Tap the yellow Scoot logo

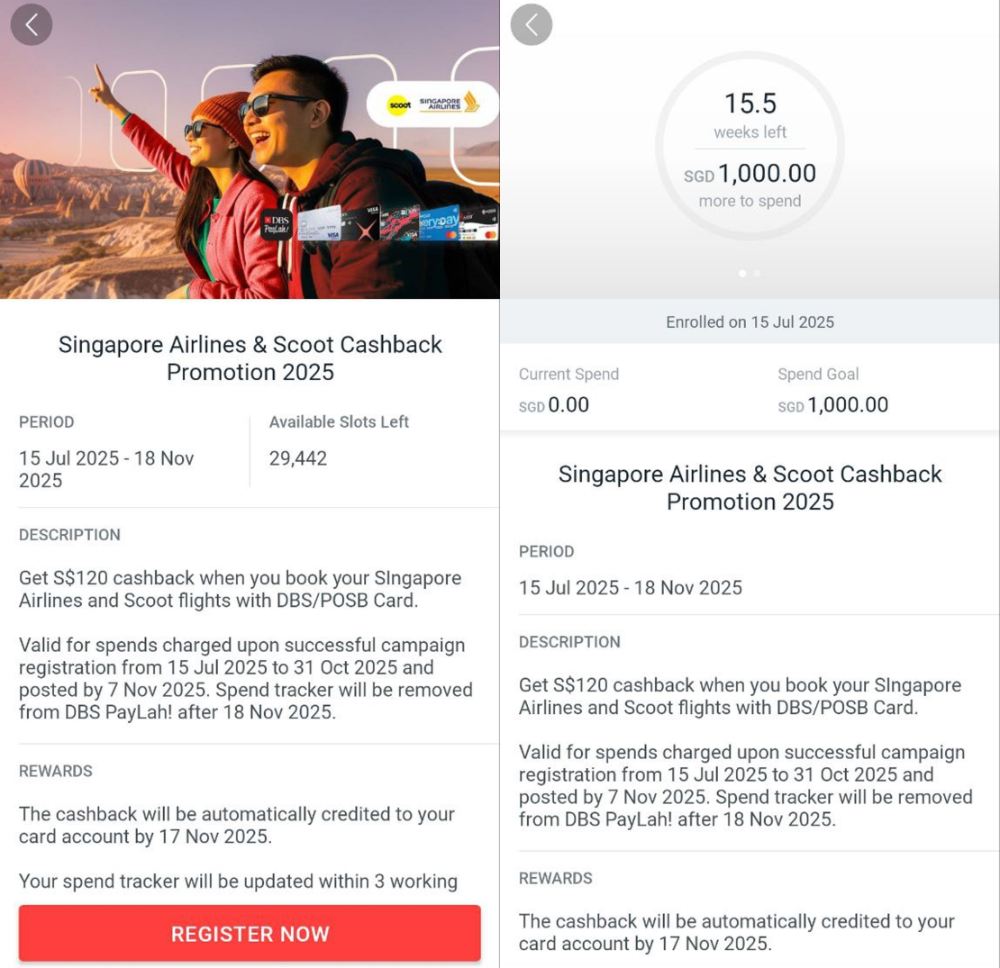pos(398,105)
